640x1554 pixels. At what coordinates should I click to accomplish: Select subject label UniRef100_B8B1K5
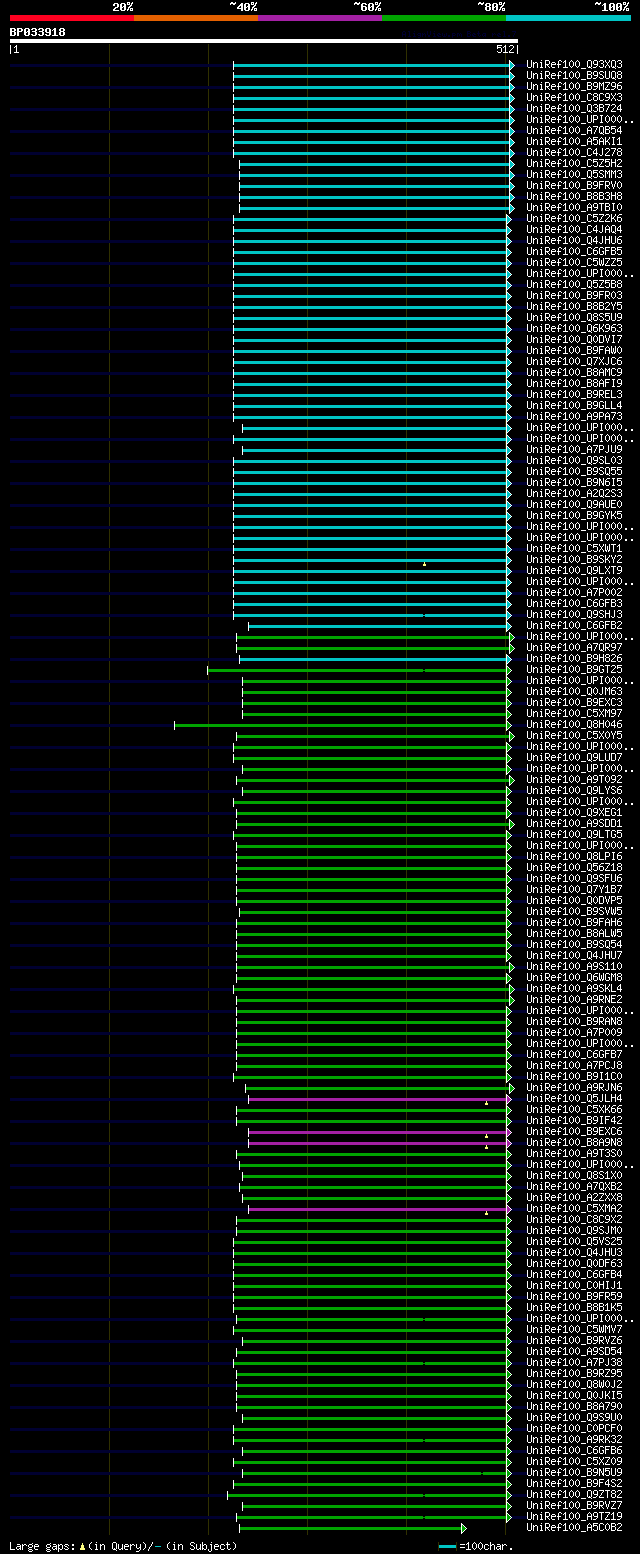pos(574,1307)
